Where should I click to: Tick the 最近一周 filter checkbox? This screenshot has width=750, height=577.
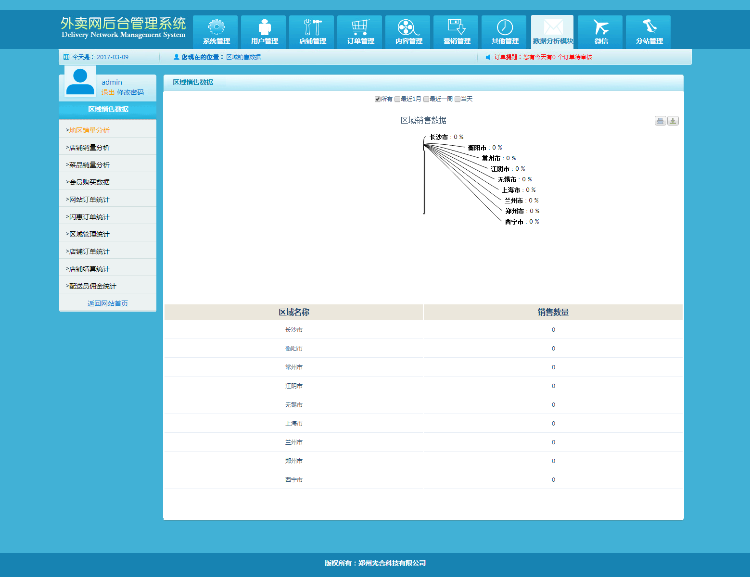pyautogui.click(x=427, y=99)
